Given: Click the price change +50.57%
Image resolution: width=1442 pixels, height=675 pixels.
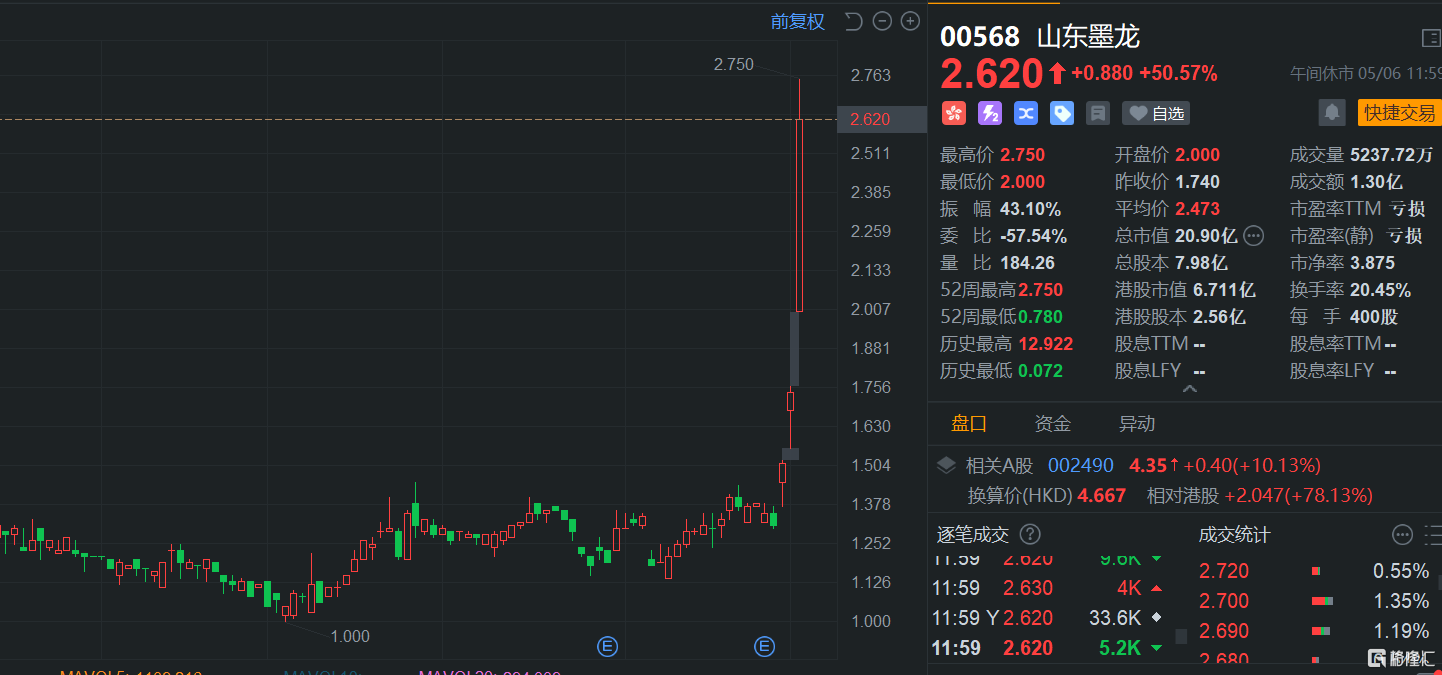Looking at the screenshot, I should tap(1178, 73).
